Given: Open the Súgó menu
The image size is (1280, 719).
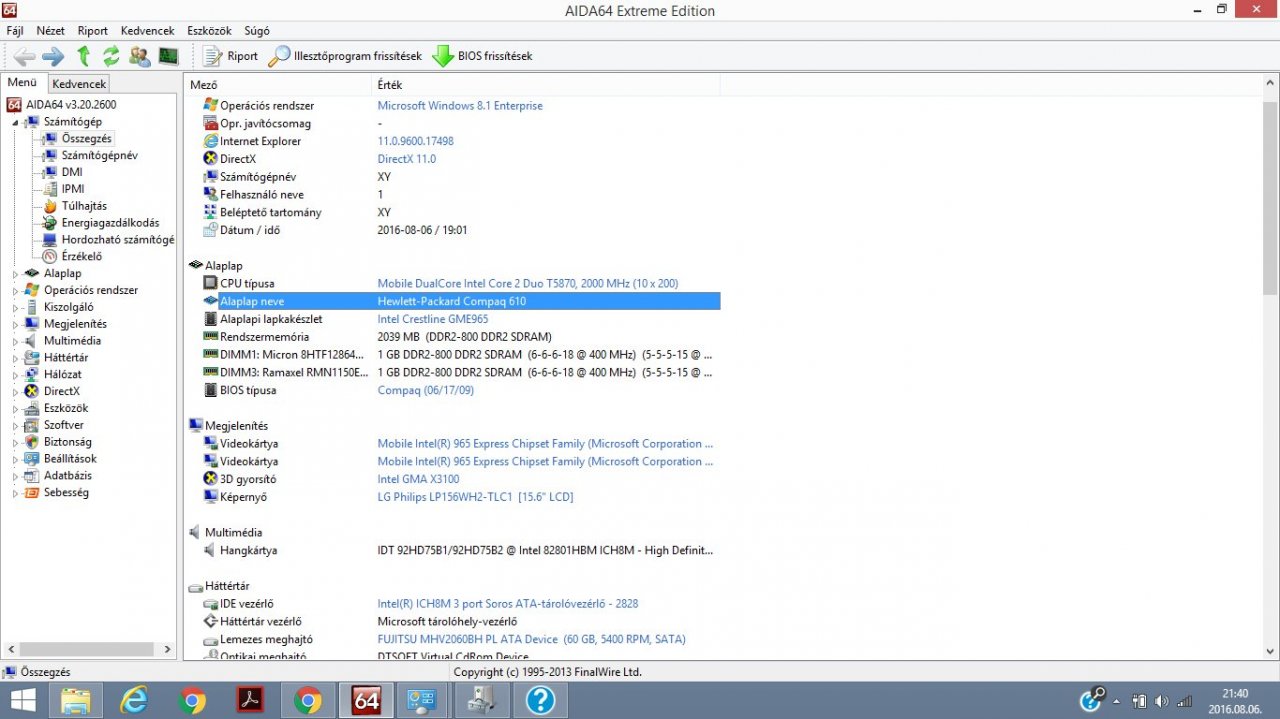Looking at the screenshot, I should point(257,31).
